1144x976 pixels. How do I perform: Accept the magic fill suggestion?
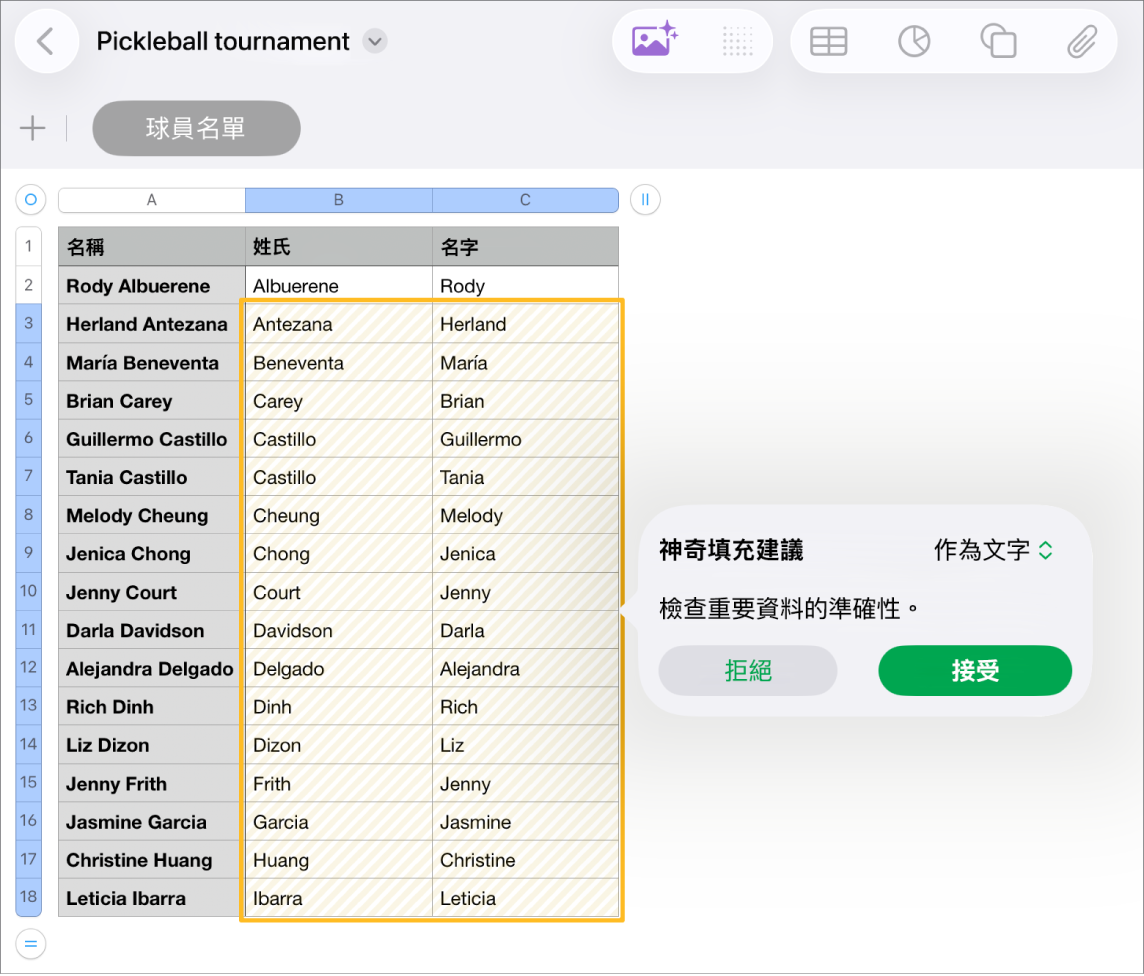point(974,671)
